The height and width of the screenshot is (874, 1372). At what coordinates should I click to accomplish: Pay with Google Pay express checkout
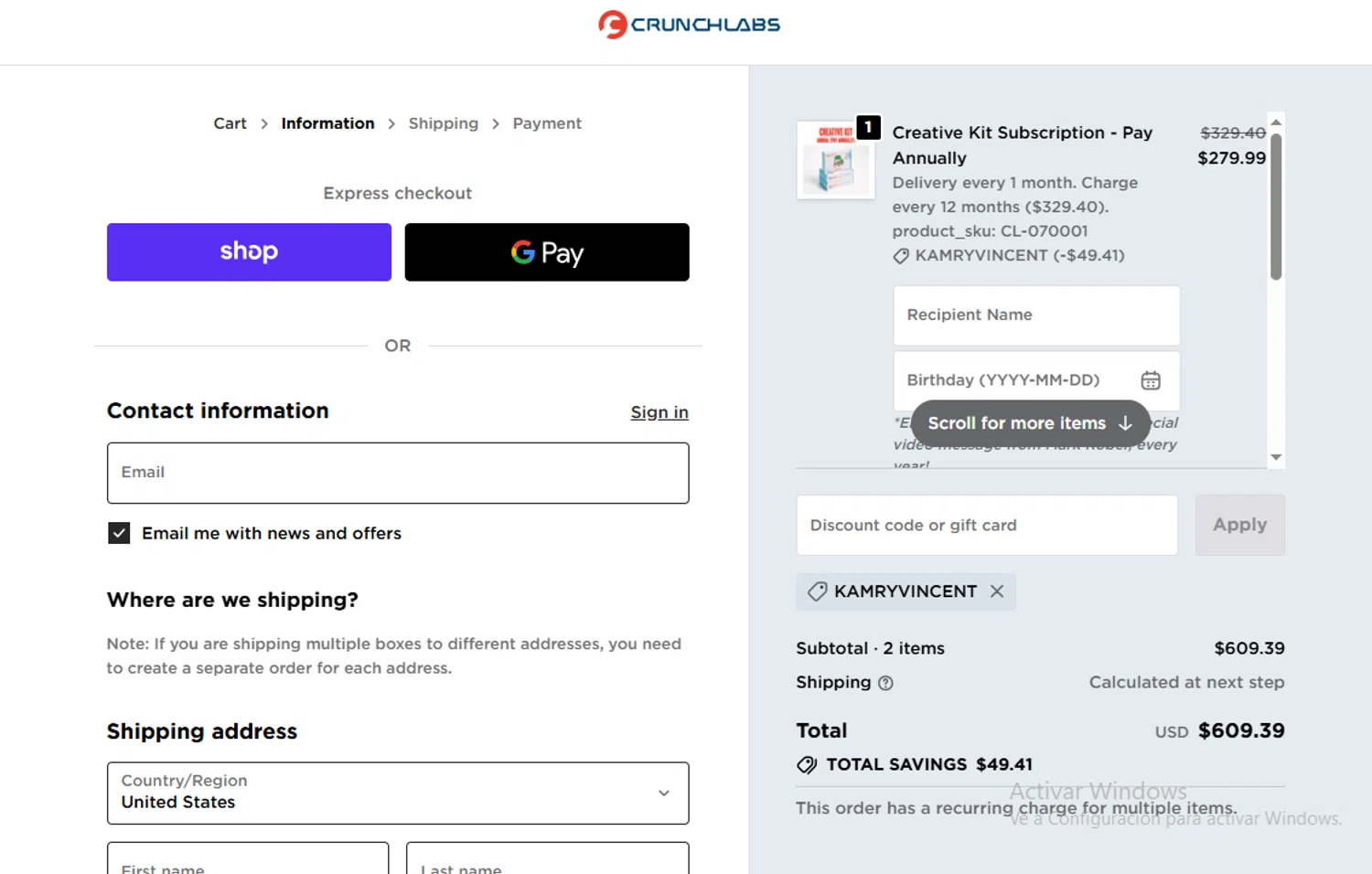pyautogui.click(x=546, y=252)
